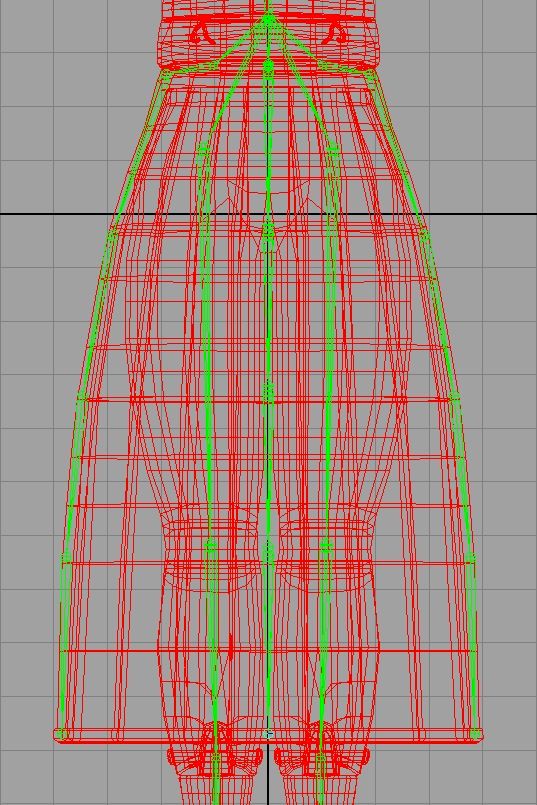537x805 pixels.
Task: Click center skirt bone end at hem
Action: (268, 735)
